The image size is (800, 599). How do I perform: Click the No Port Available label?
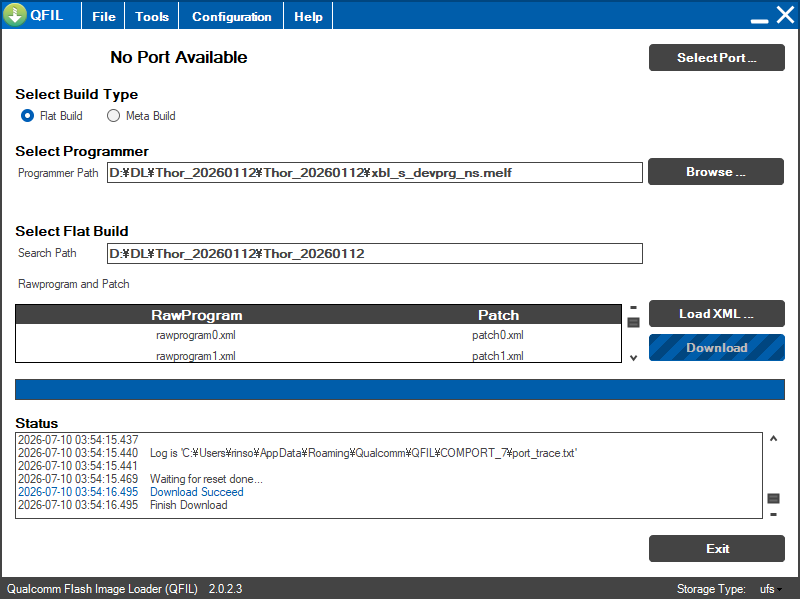tap(179, 57)
